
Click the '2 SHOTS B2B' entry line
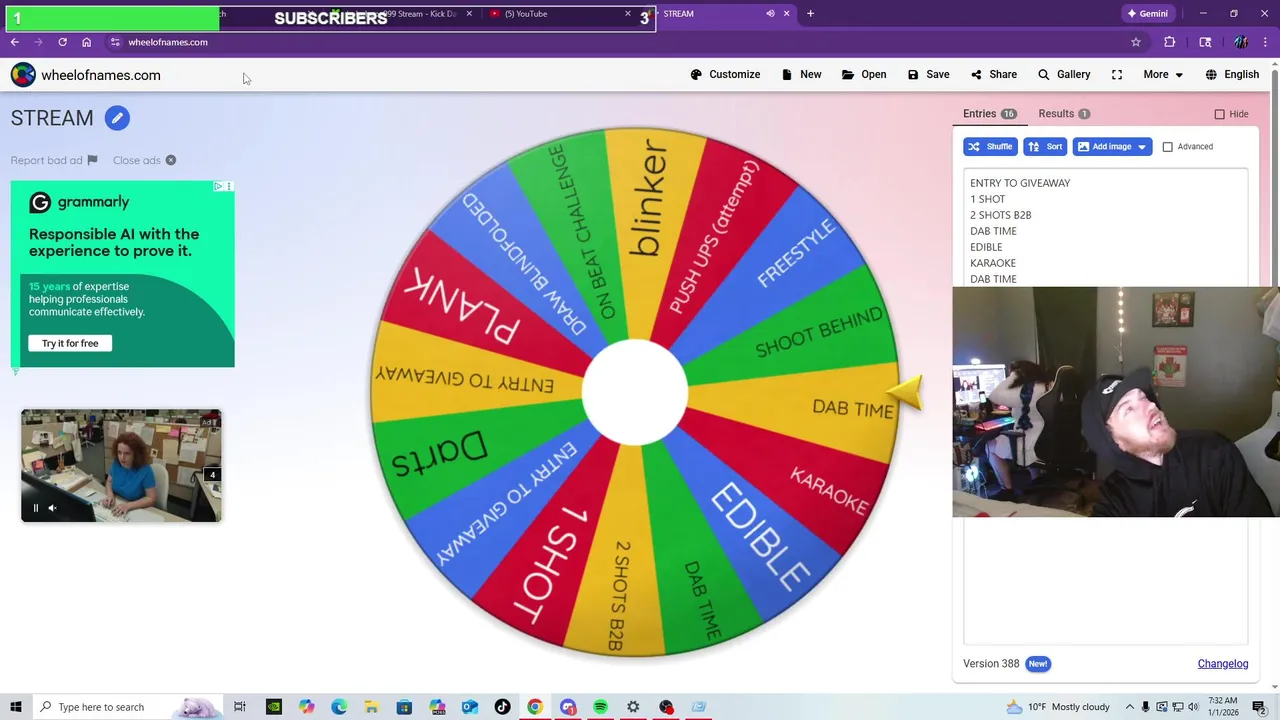[1000, 215]
